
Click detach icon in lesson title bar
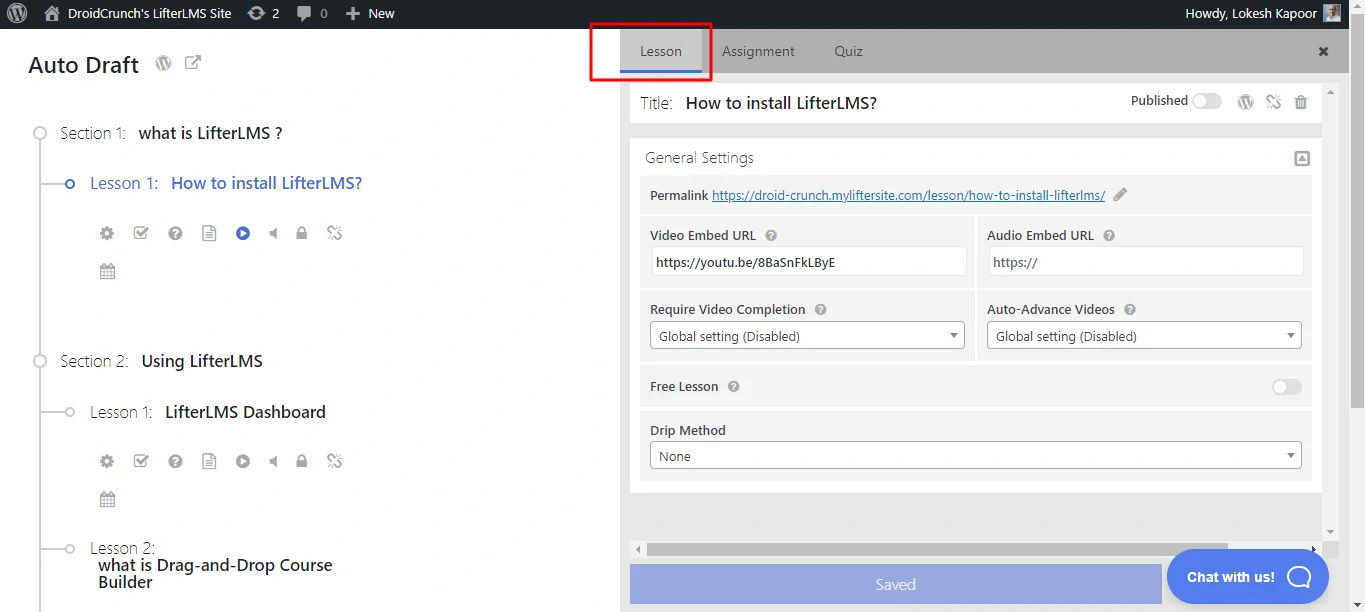1273,101
